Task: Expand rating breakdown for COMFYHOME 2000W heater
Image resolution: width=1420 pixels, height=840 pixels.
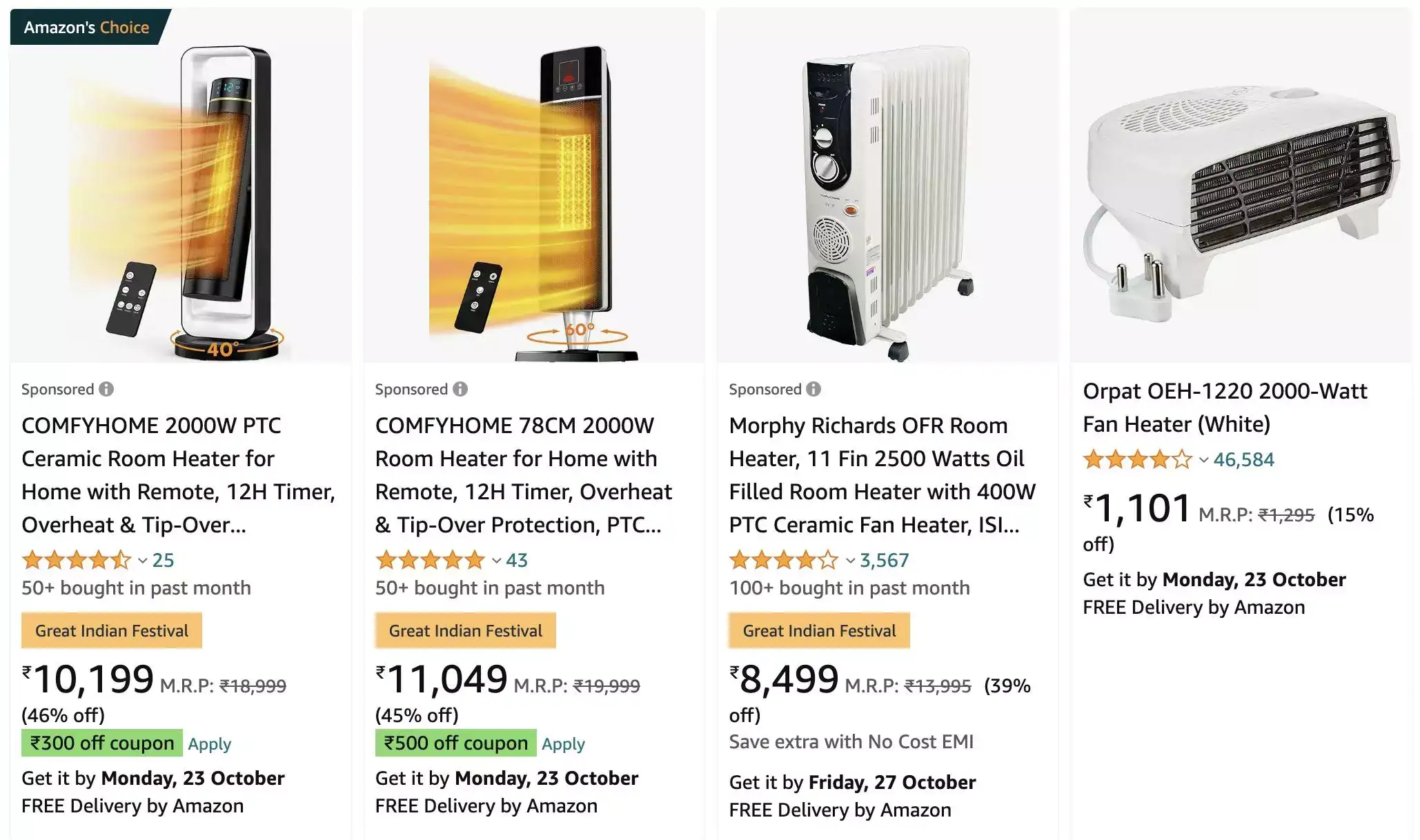Action: click(142, 561)
